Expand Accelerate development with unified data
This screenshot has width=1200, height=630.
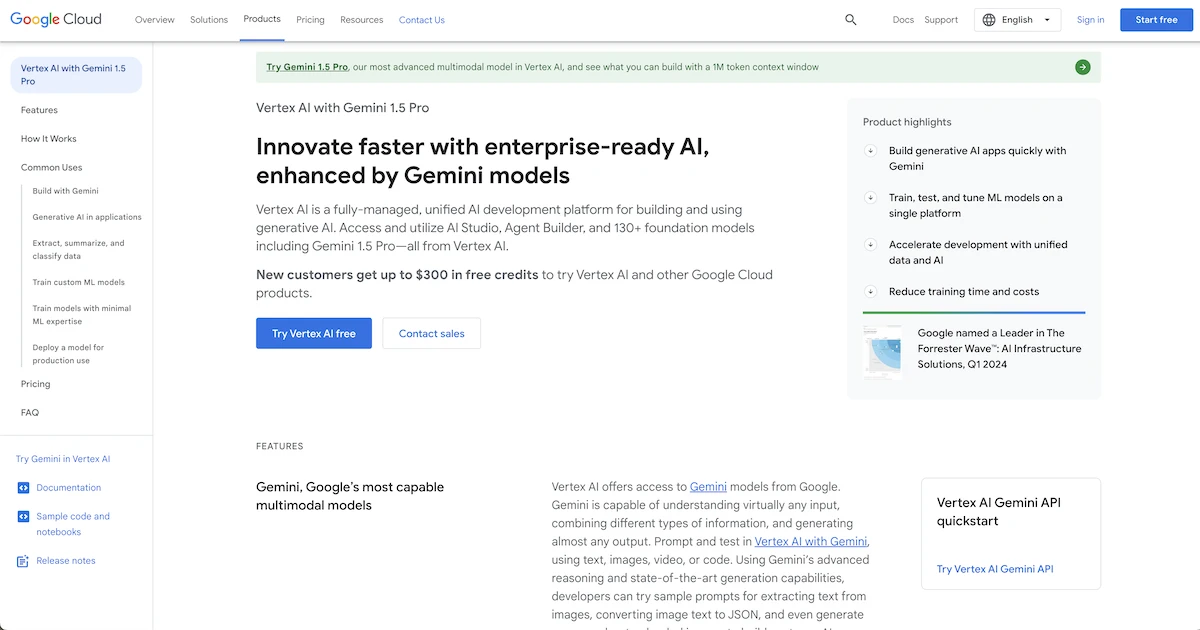871,245
